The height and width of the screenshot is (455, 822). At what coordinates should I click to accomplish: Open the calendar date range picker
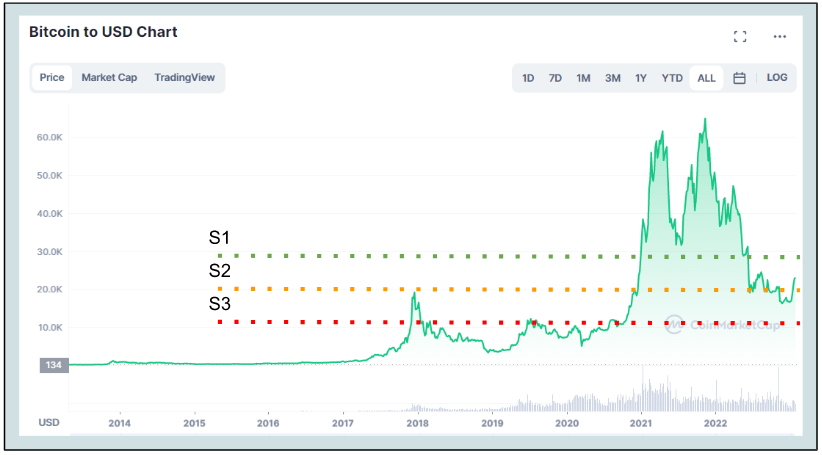point(739,78)
